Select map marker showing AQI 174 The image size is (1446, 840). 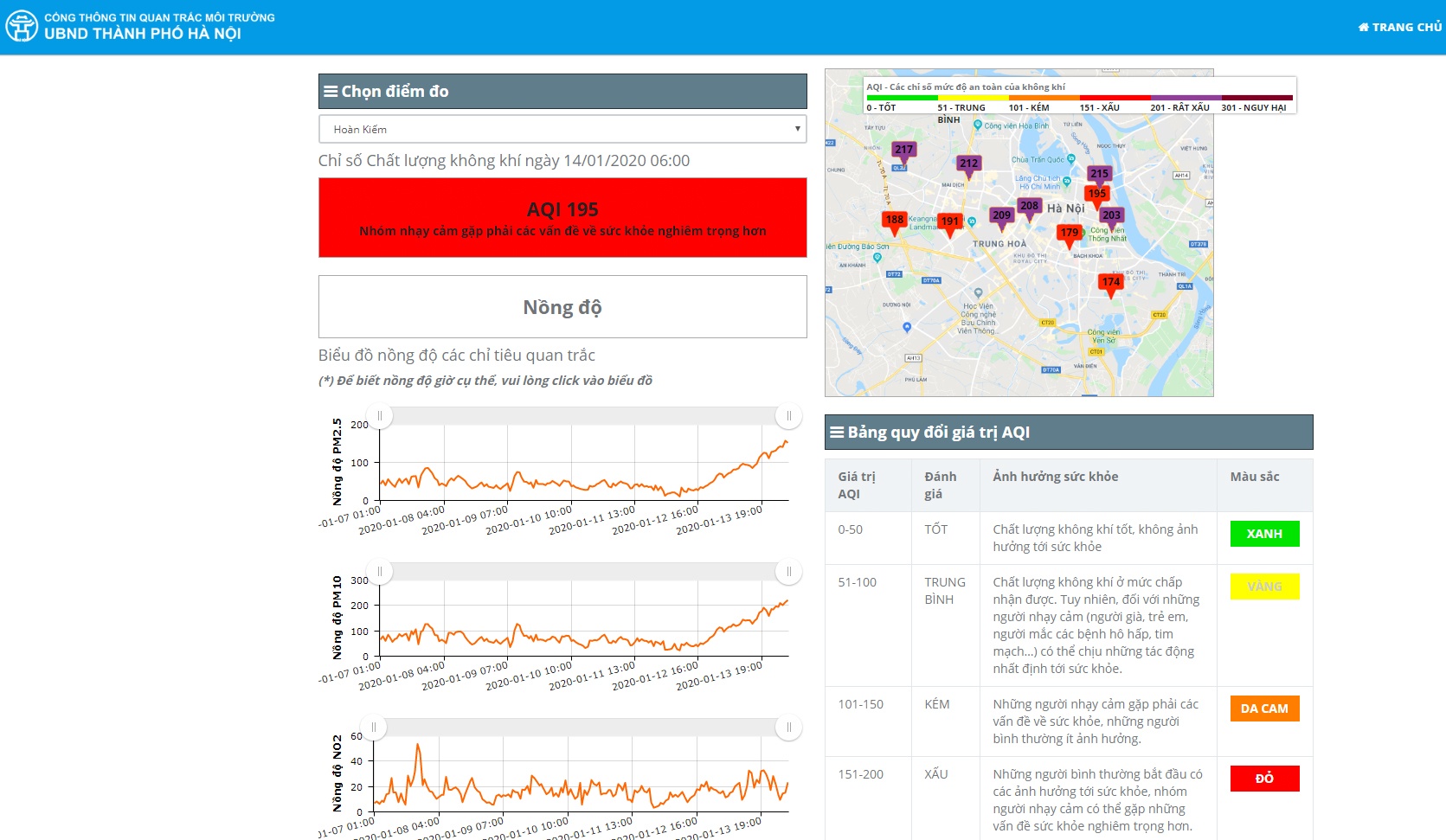(1111, 283)
